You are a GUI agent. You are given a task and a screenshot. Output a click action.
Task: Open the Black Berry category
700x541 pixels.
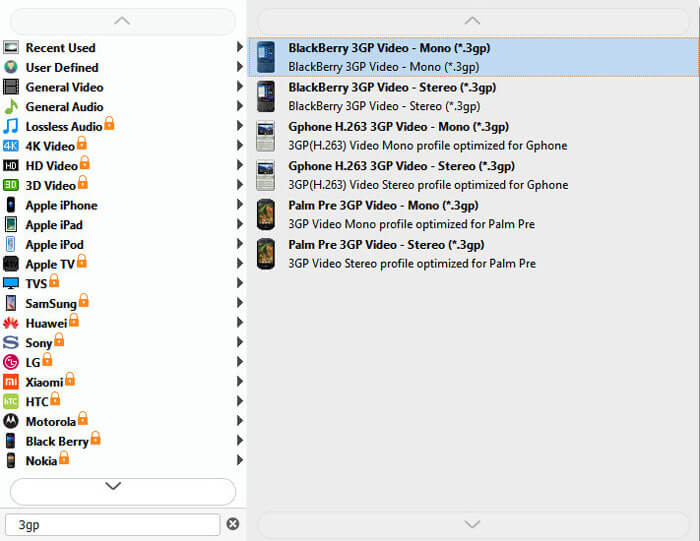click(123, 441)
